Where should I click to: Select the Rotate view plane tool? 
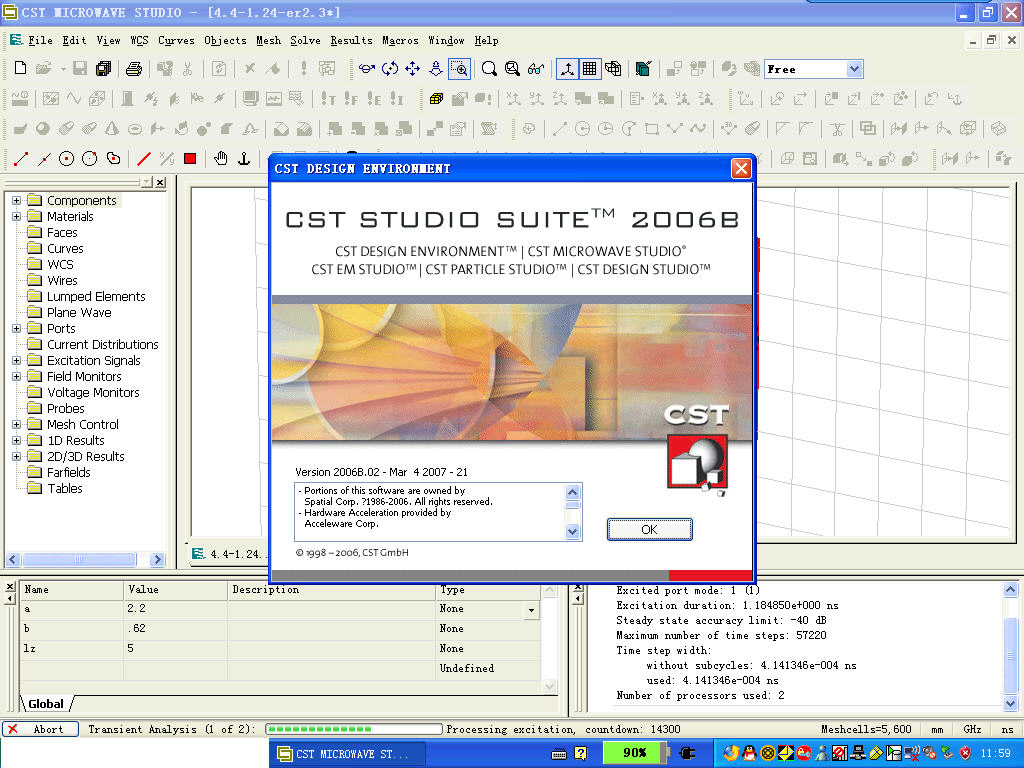390,69
